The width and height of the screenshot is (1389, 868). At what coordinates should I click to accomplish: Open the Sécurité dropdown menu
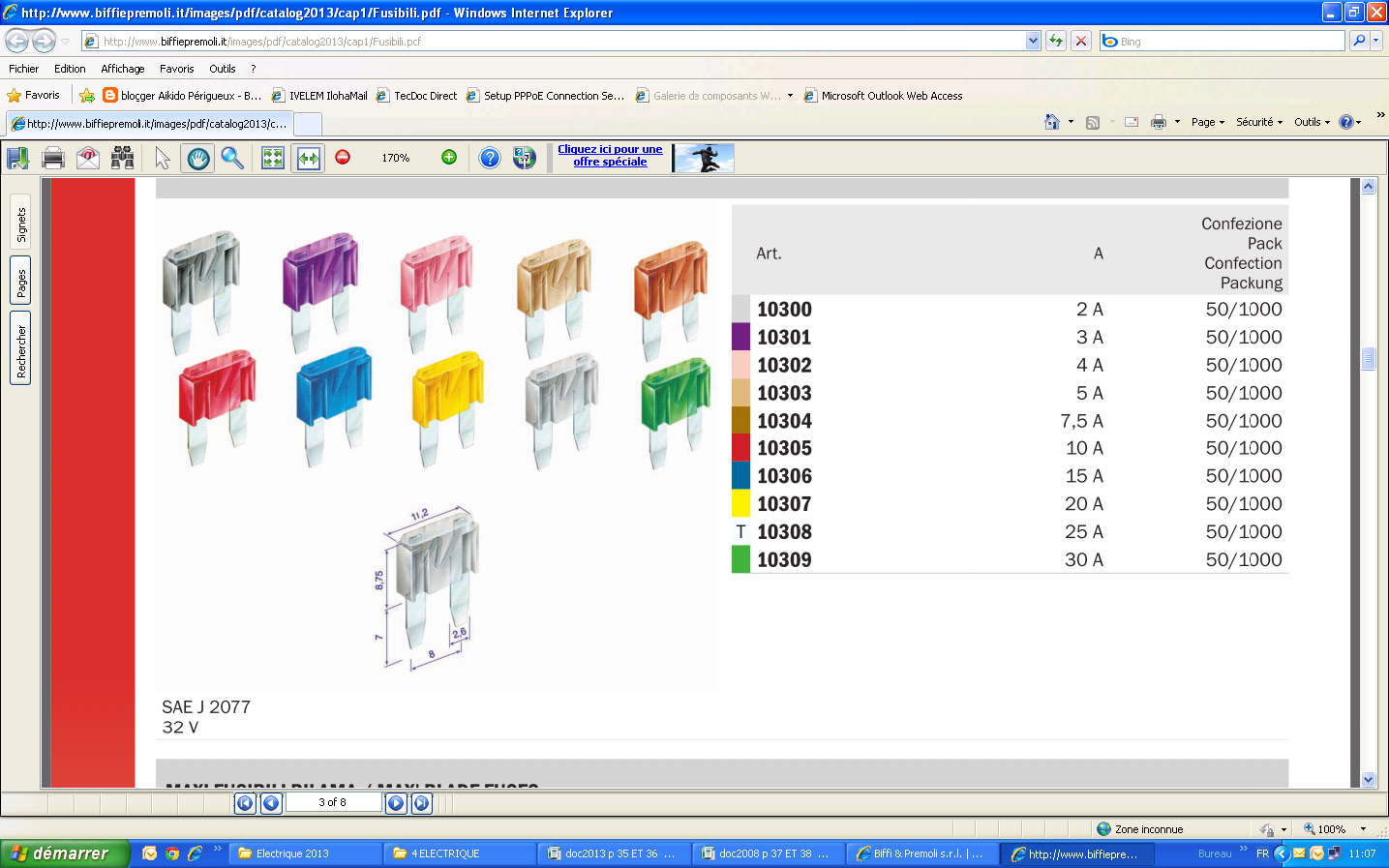click(1259, 122)
